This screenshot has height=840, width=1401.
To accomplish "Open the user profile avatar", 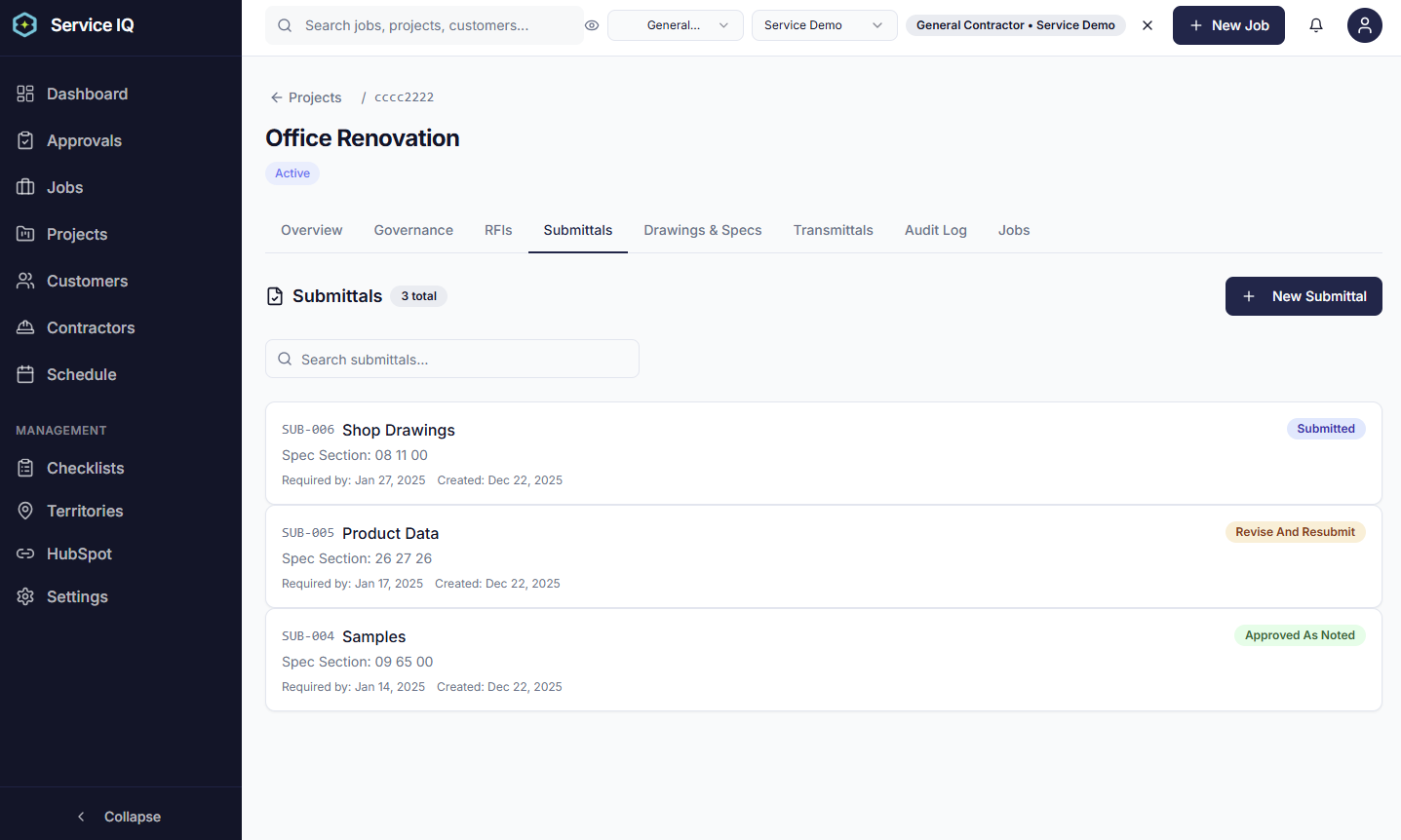I will pos(1365,25).
